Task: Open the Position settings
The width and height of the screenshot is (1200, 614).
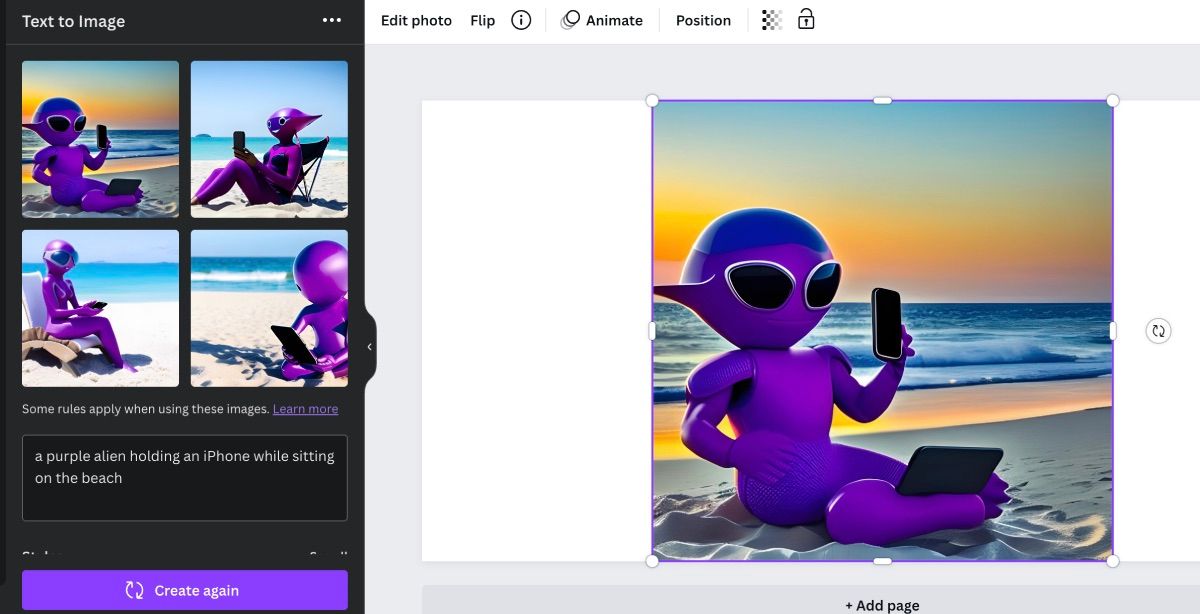Action: [x=703, y=19]
